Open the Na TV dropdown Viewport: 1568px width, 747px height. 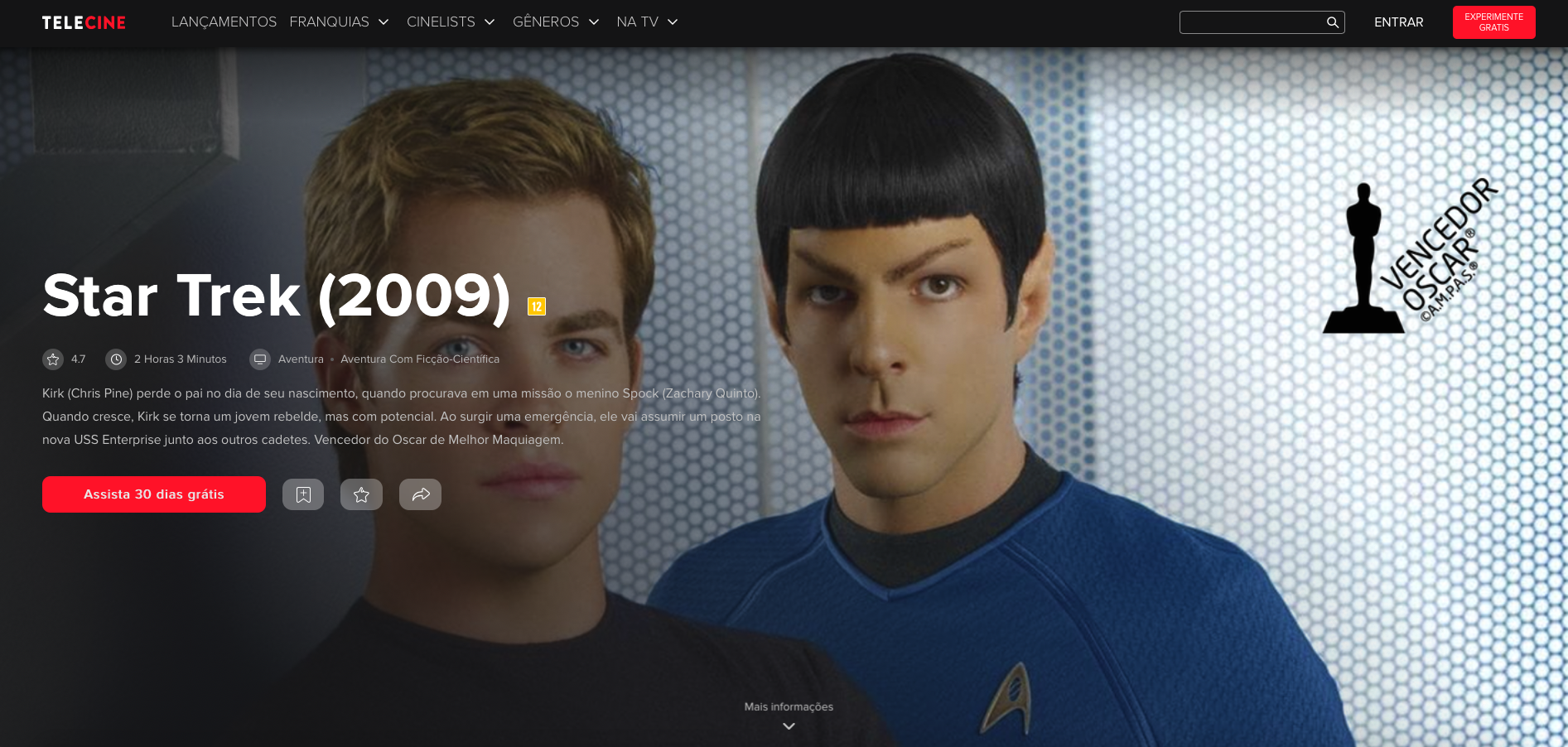click(647, 22)
